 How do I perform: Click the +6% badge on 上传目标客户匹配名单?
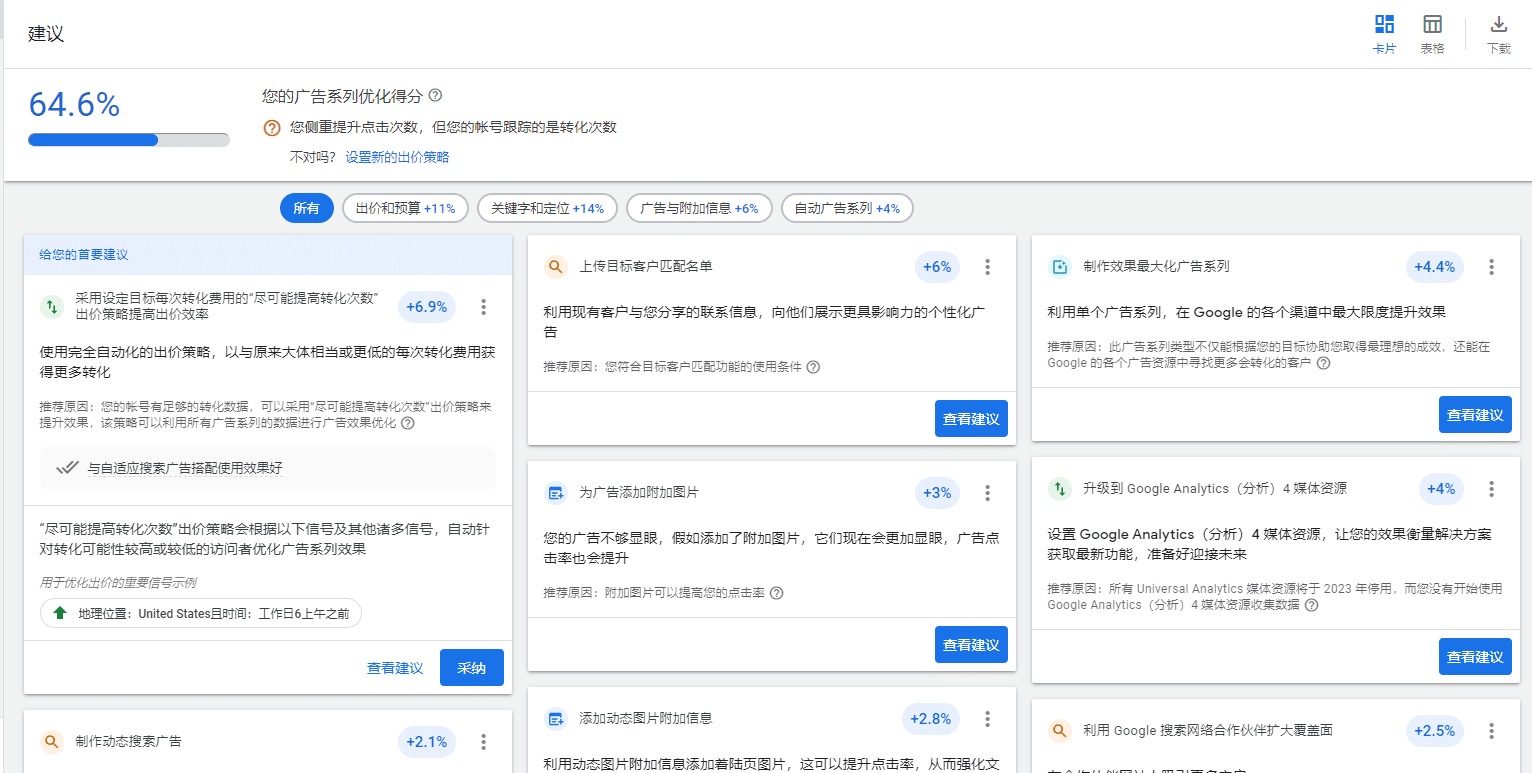coord(937,267)
